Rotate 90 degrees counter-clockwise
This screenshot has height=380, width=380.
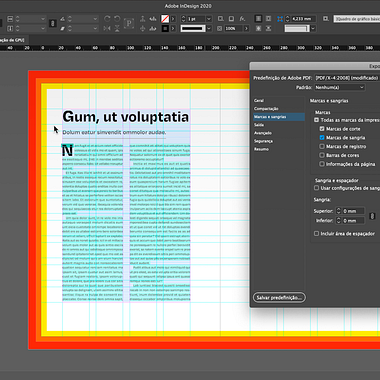pyautogui.click(x=117, y=19)
